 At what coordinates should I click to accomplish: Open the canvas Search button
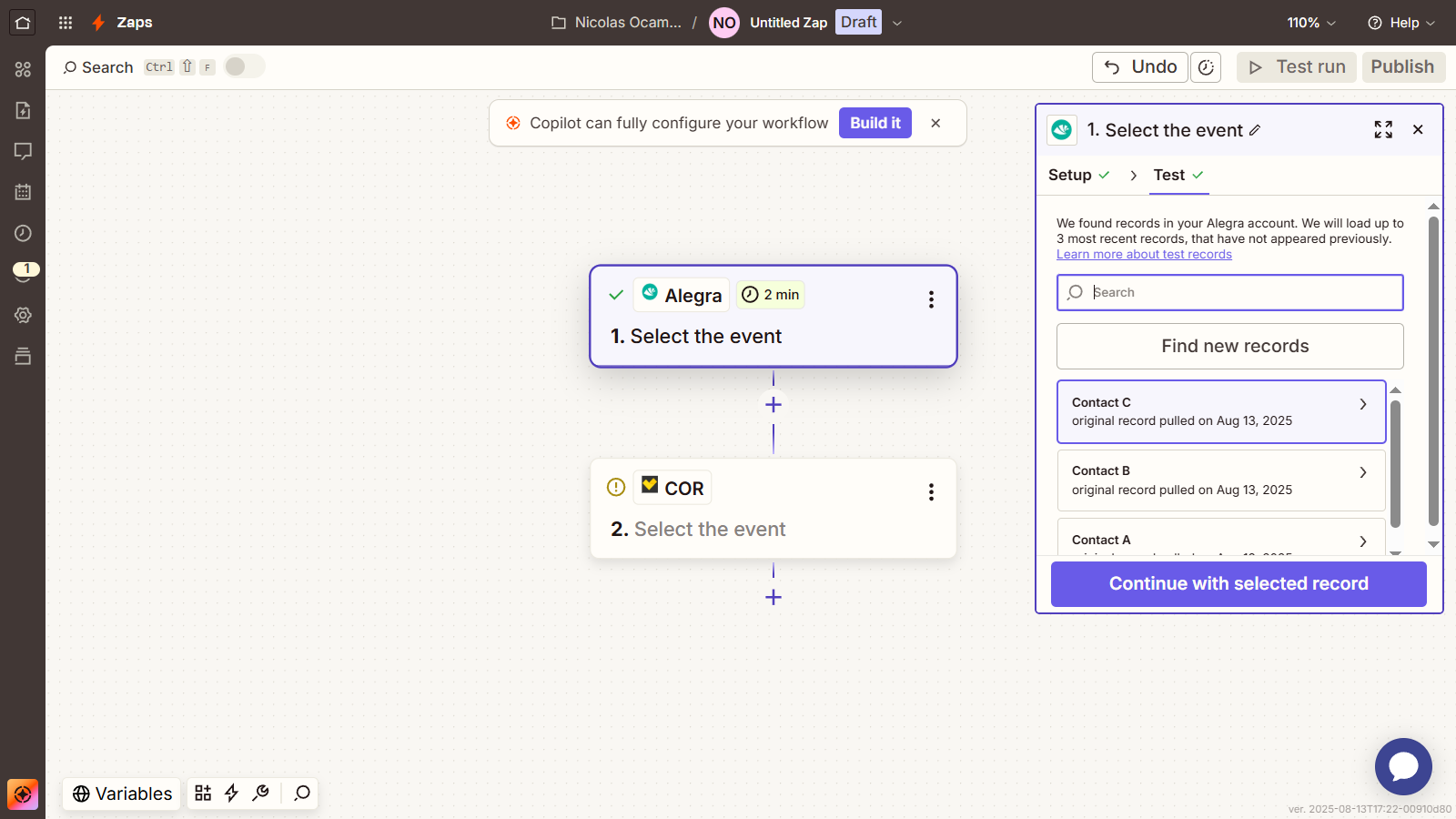coord(97,67)
